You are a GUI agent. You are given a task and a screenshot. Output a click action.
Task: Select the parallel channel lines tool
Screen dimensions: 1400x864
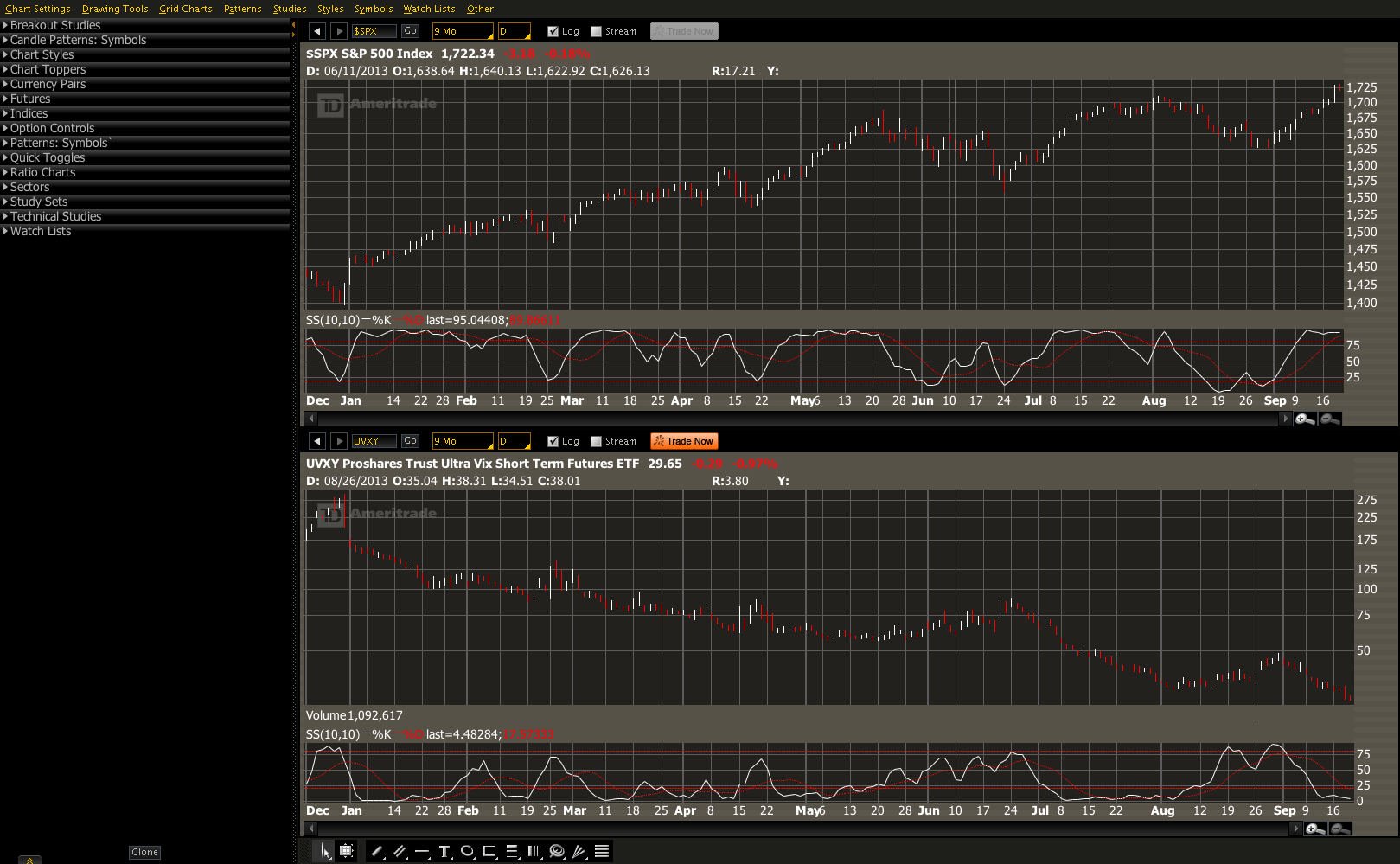400,851
